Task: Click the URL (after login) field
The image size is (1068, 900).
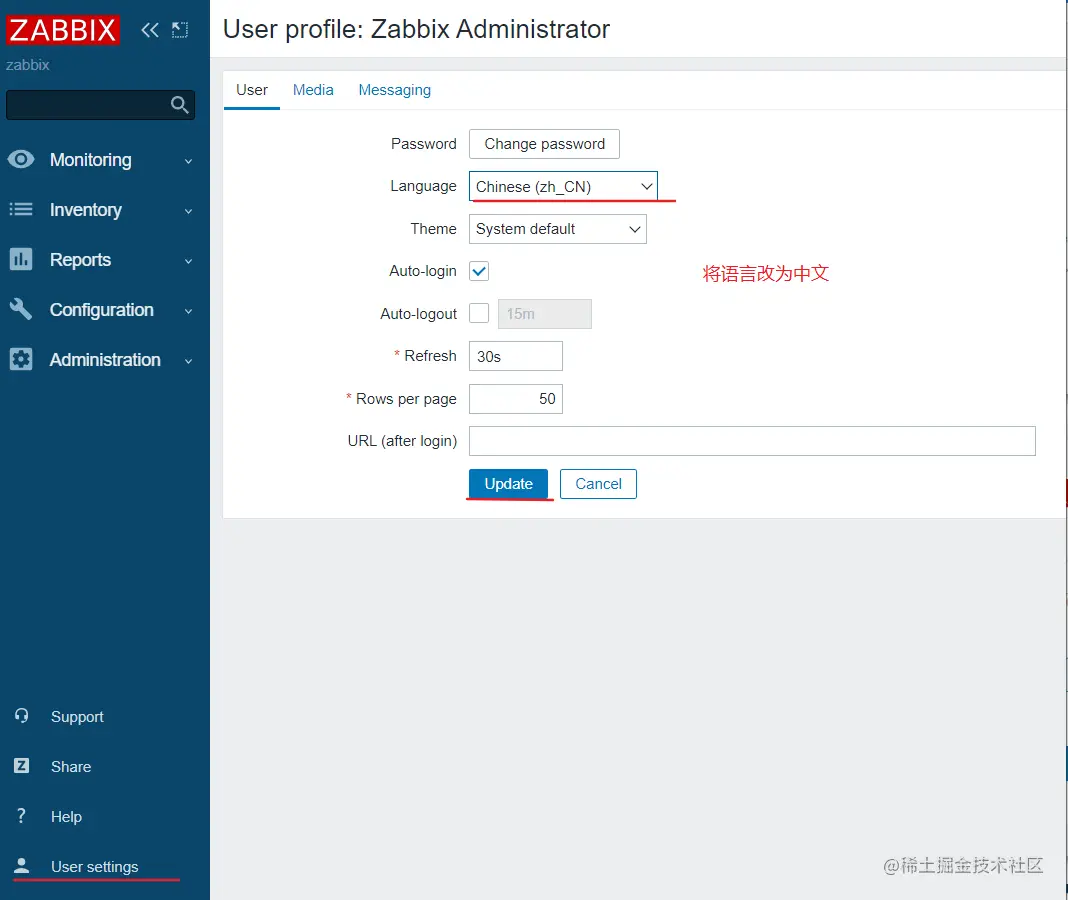Action: (x=752, y=441)
